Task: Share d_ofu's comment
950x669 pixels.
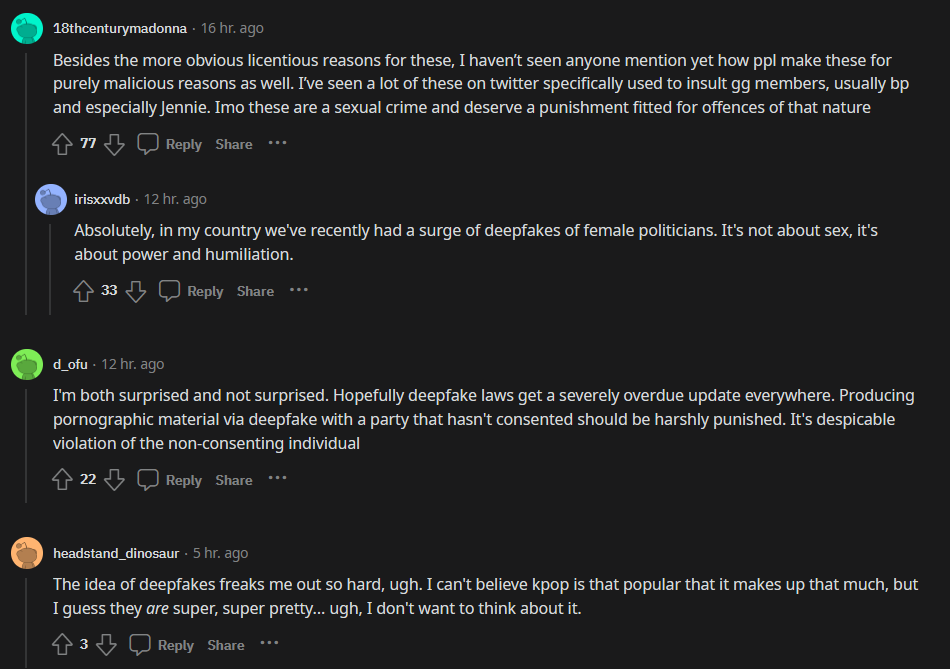Action: 234,480
